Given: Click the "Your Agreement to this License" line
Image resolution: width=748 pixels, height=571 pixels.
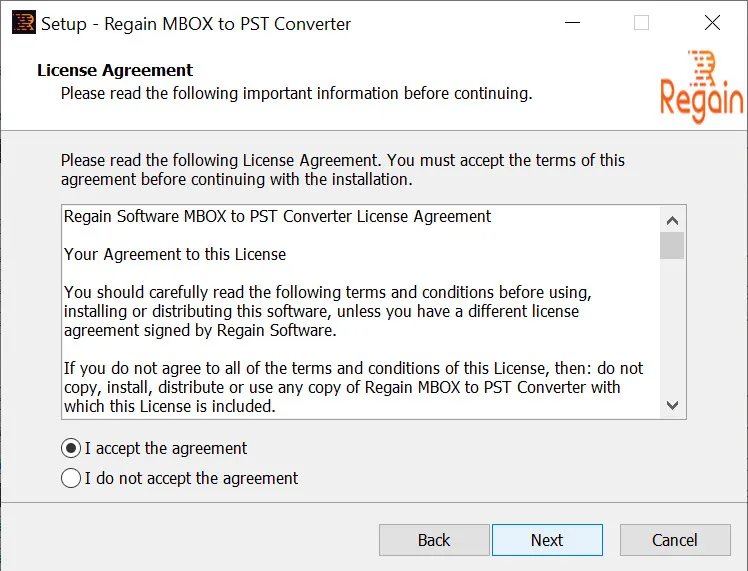Looking at the screenshot, I should coord(175,254).
